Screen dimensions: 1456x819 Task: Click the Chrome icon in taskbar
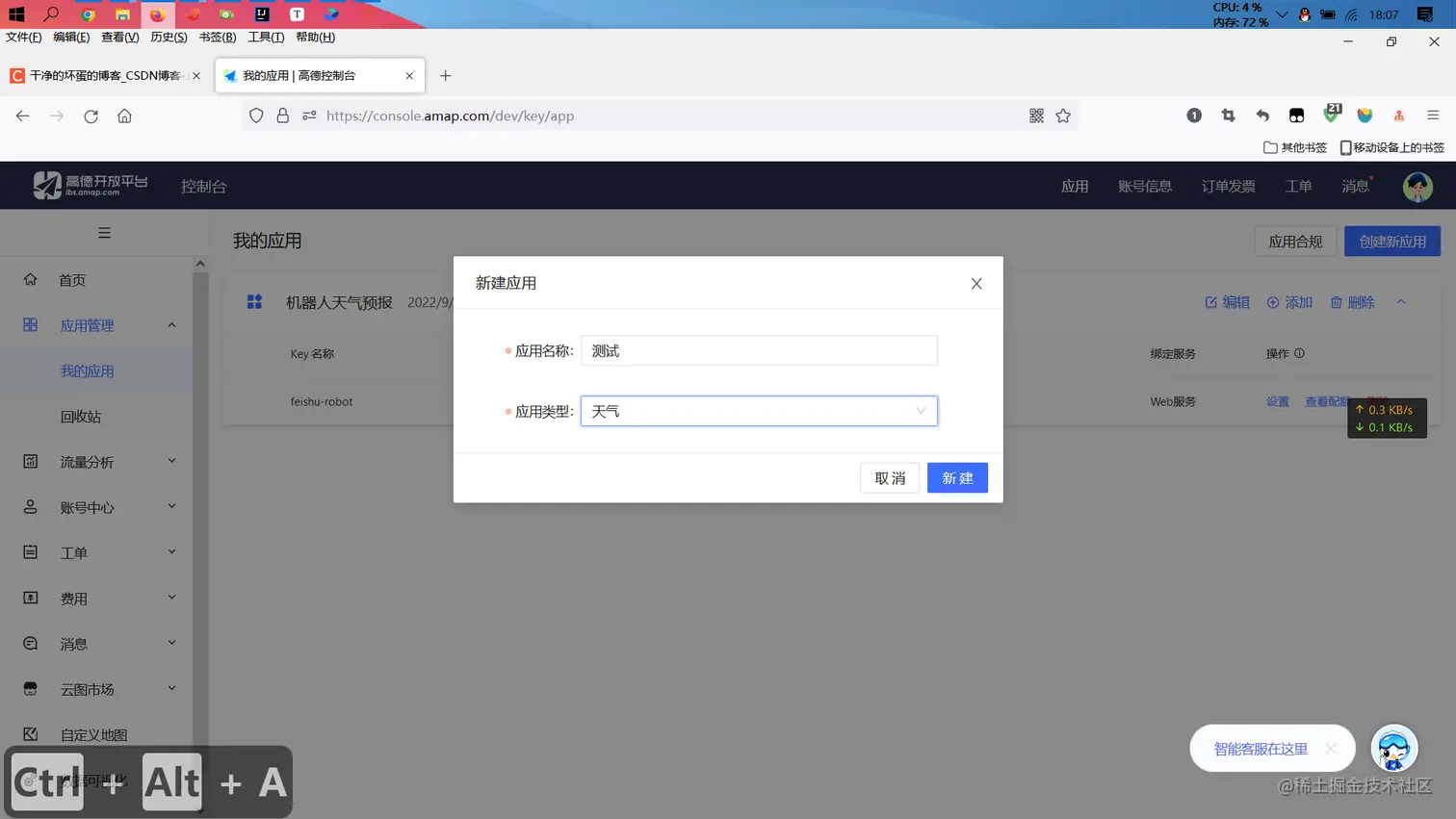coord(88,14)
